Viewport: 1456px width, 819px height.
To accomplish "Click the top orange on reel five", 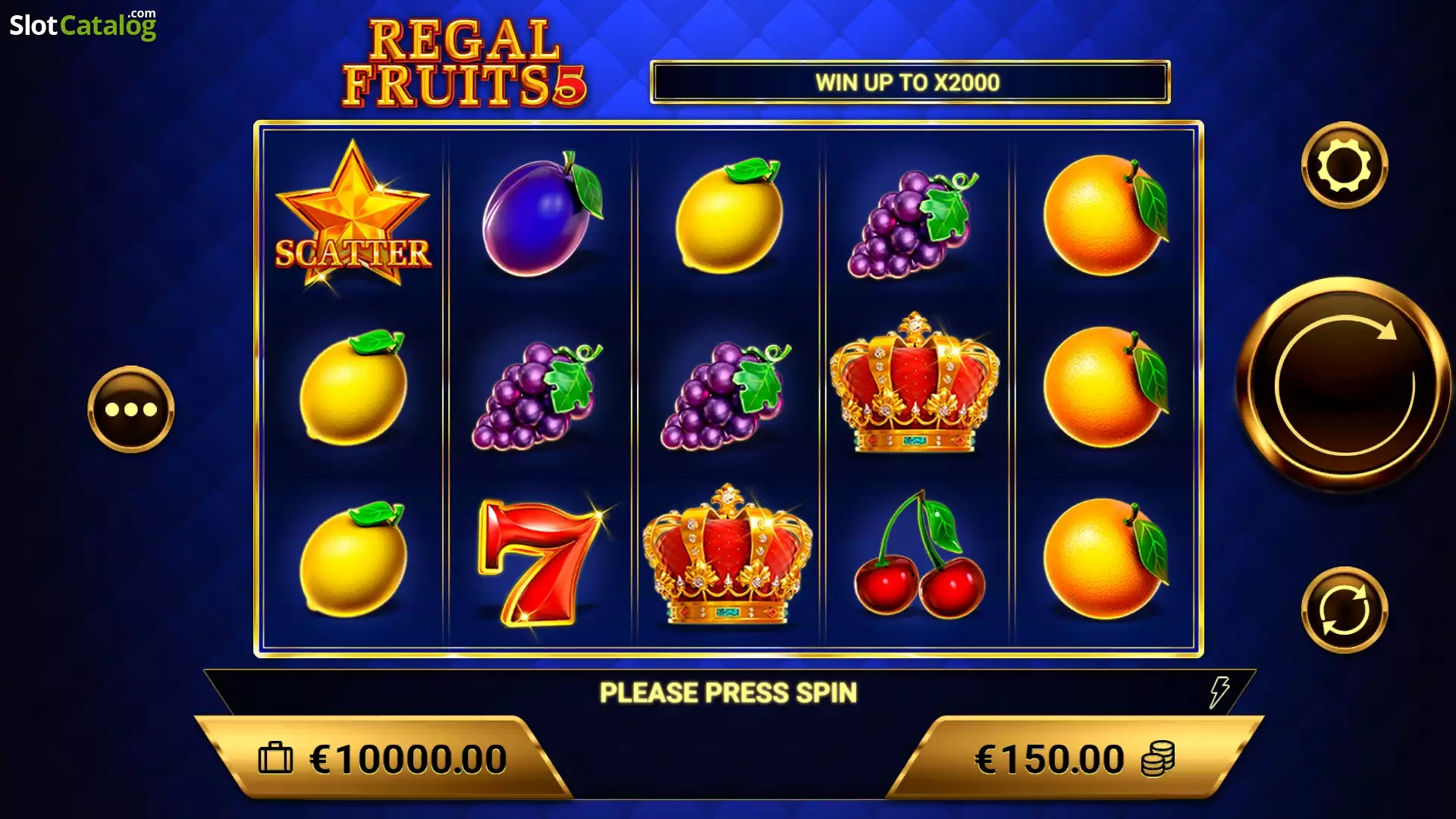I will click(x=1105, y=215).
